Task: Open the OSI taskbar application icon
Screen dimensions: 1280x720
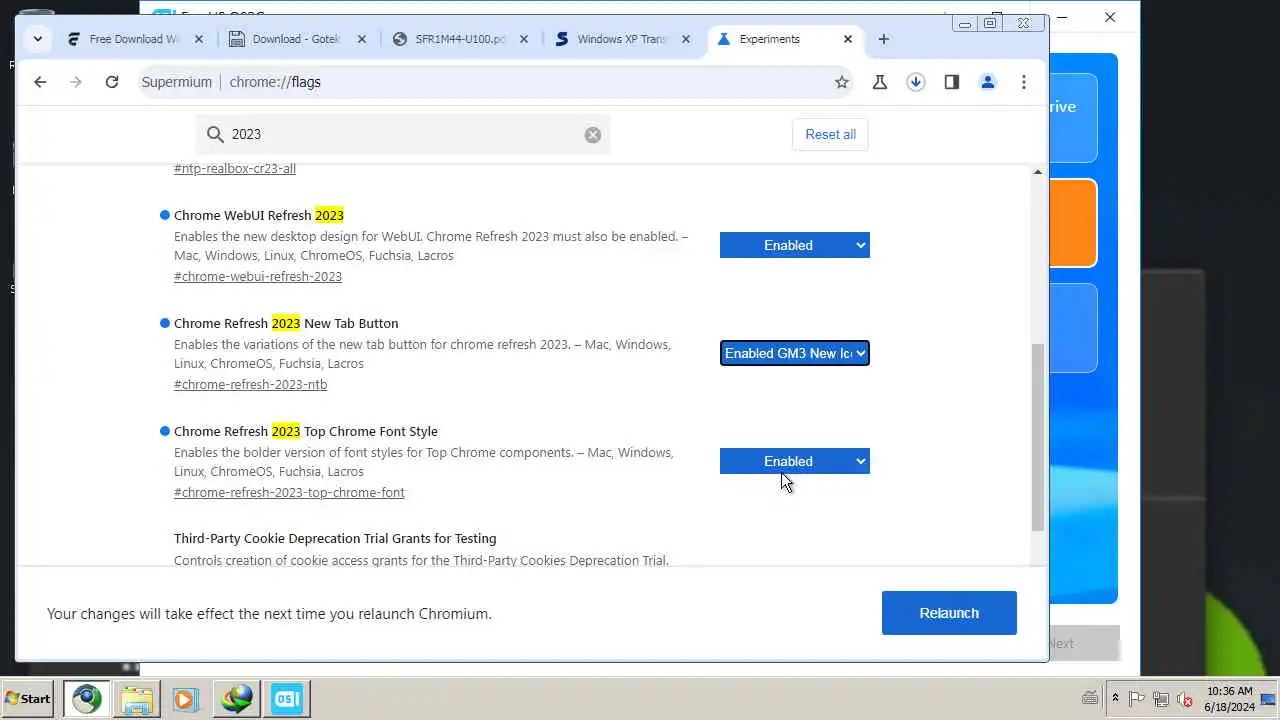Action: (x=287, y=698)
